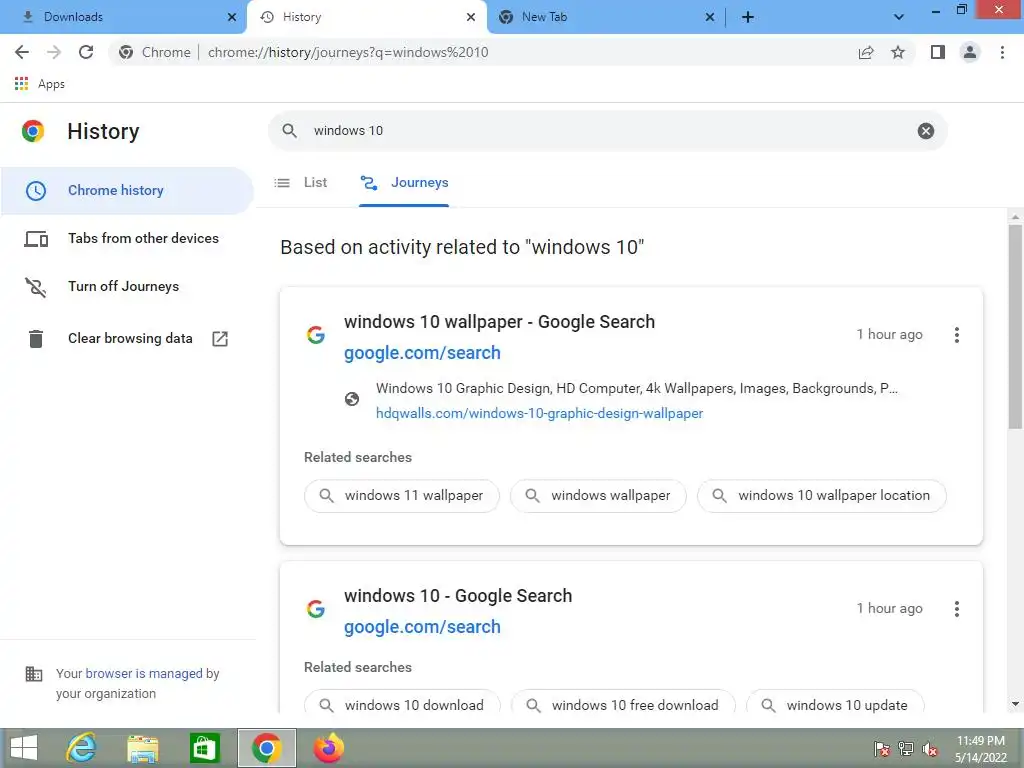Open the Store app from the taskbar
The width and height of the screenshot is (1024, 768).
pos(204,748)
